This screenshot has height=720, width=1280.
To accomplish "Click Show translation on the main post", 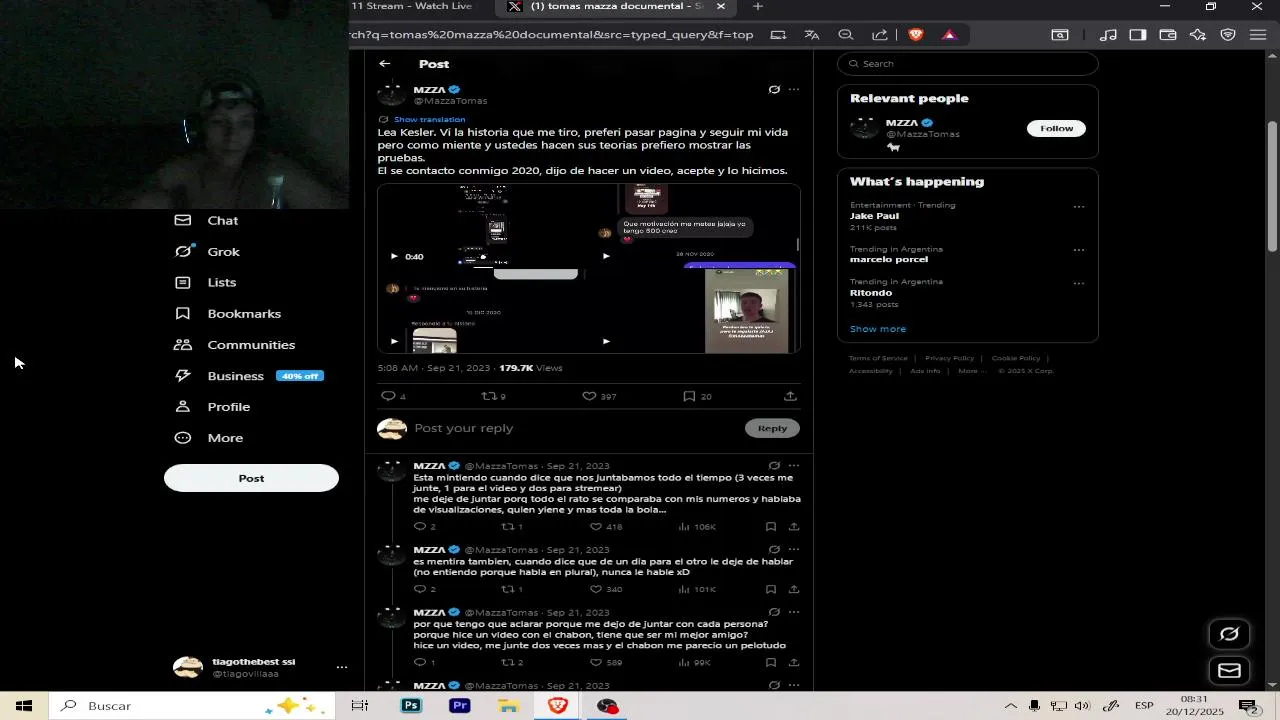I will point(429,119).
